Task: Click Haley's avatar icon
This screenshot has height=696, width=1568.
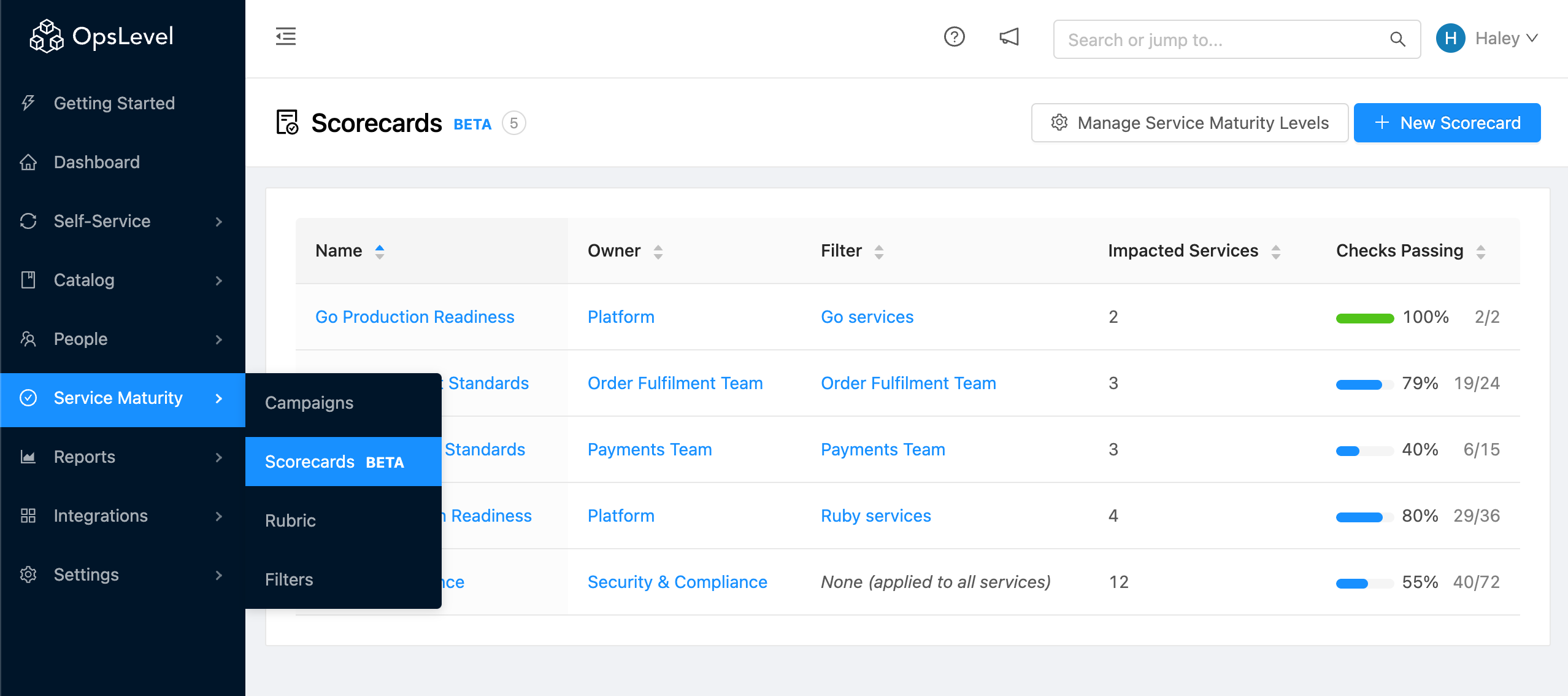Action: click(1450, 39)
